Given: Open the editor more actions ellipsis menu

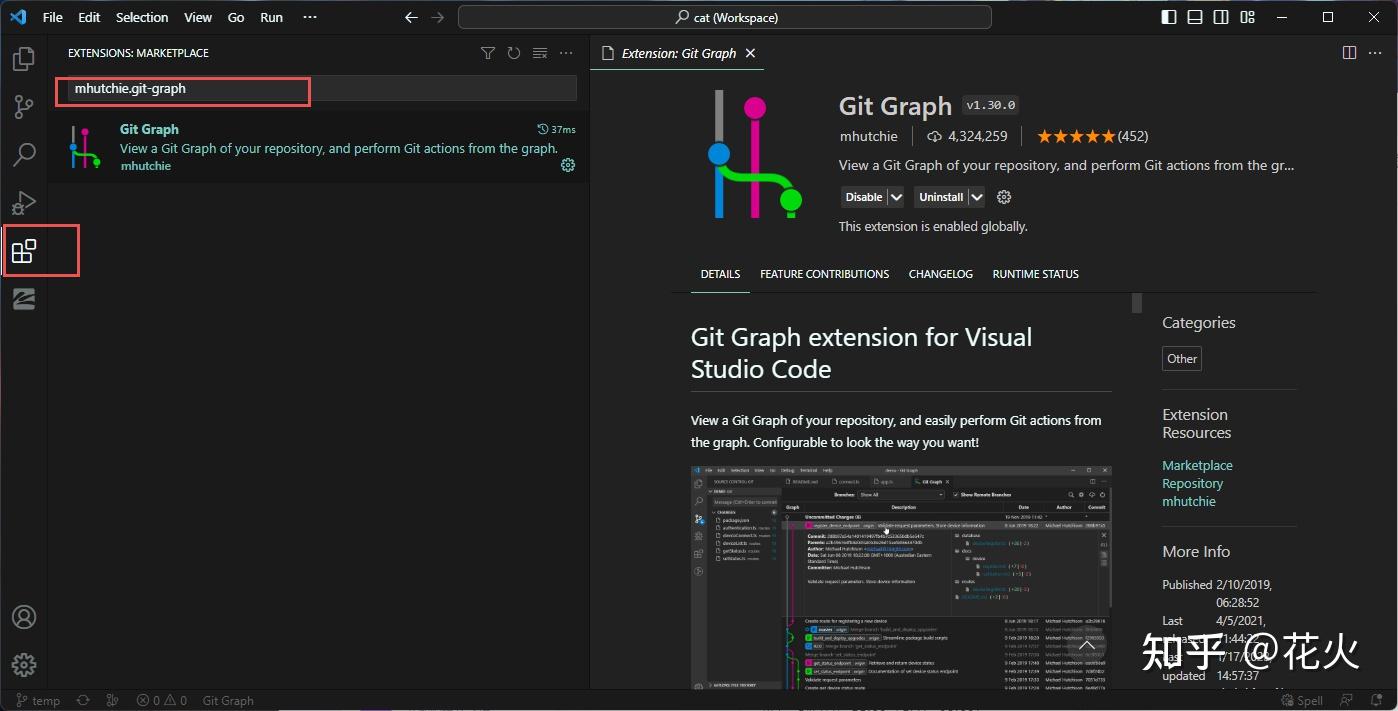Looking at the screenshot, I should click(x=1376, y=53).
